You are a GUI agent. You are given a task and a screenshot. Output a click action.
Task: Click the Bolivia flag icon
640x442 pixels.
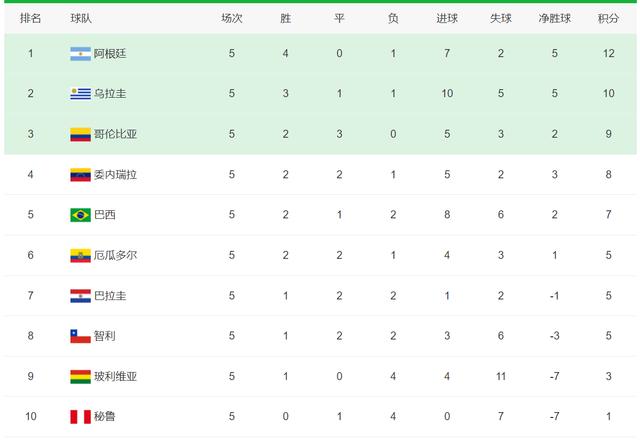(81, 377)
